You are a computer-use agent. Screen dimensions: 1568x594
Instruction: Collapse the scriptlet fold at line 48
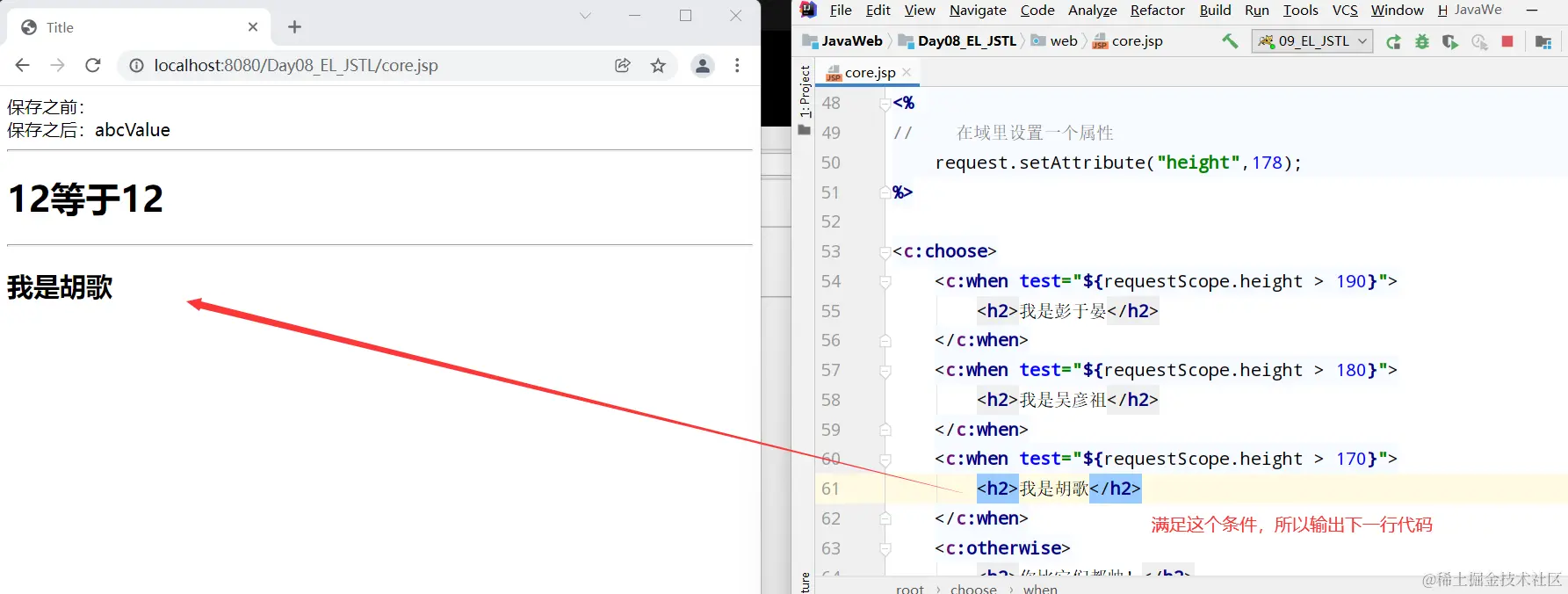point(885,104)
